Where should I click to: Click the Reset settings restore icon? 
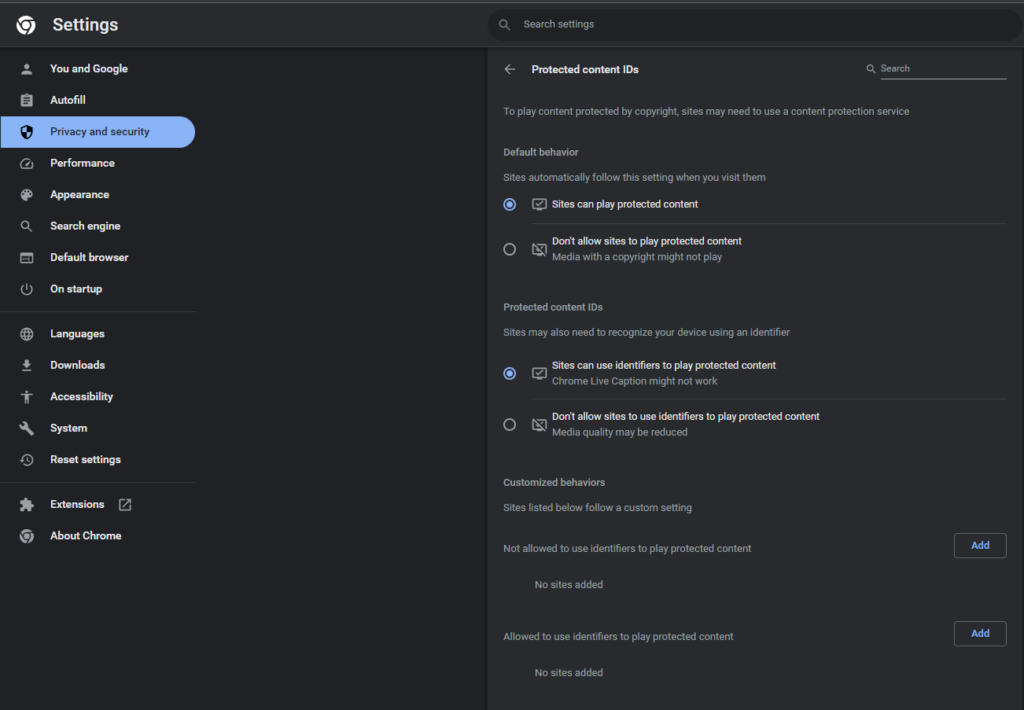coord(28,459)
